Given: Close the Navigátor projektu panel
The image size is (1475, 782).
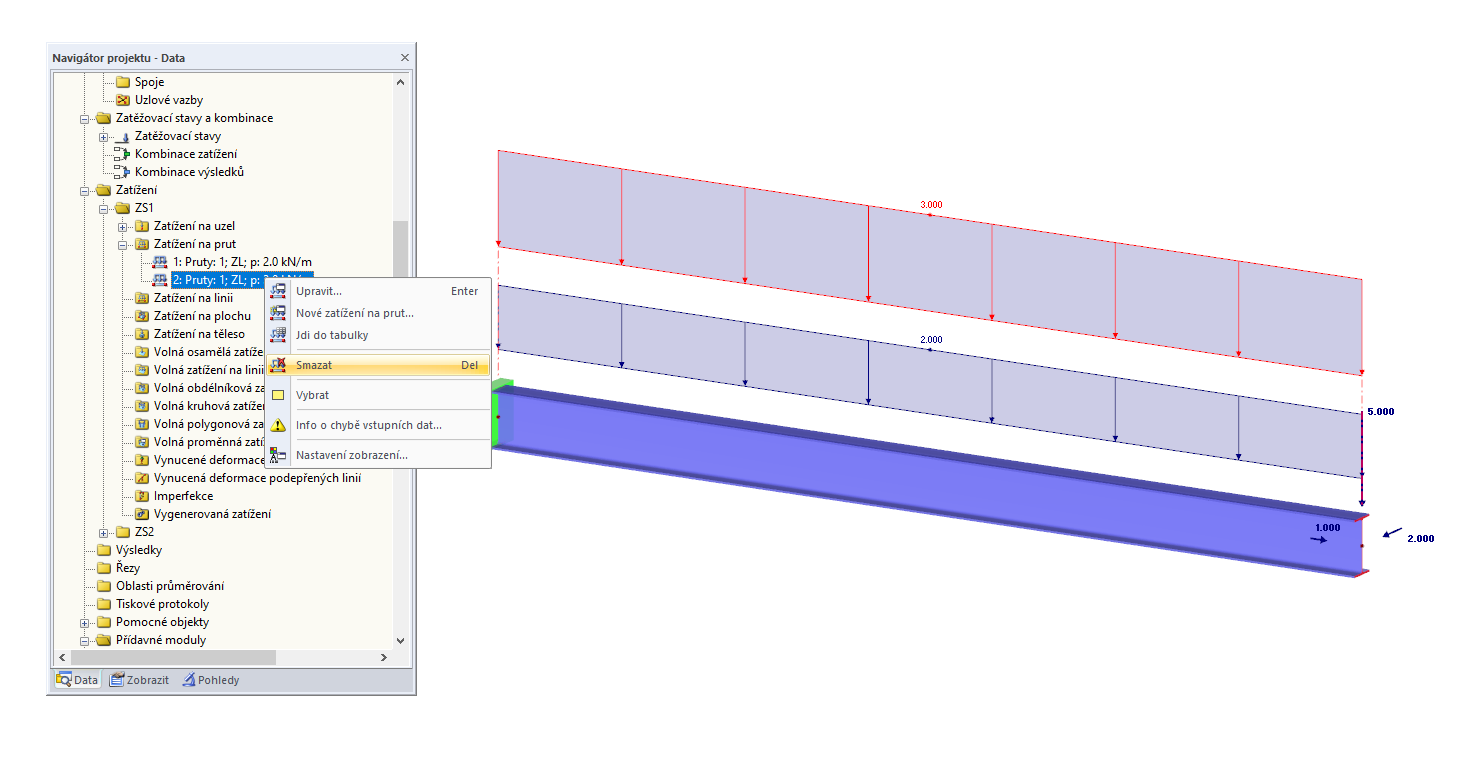Looking at the screenshot, I should (x=404, y=58).
